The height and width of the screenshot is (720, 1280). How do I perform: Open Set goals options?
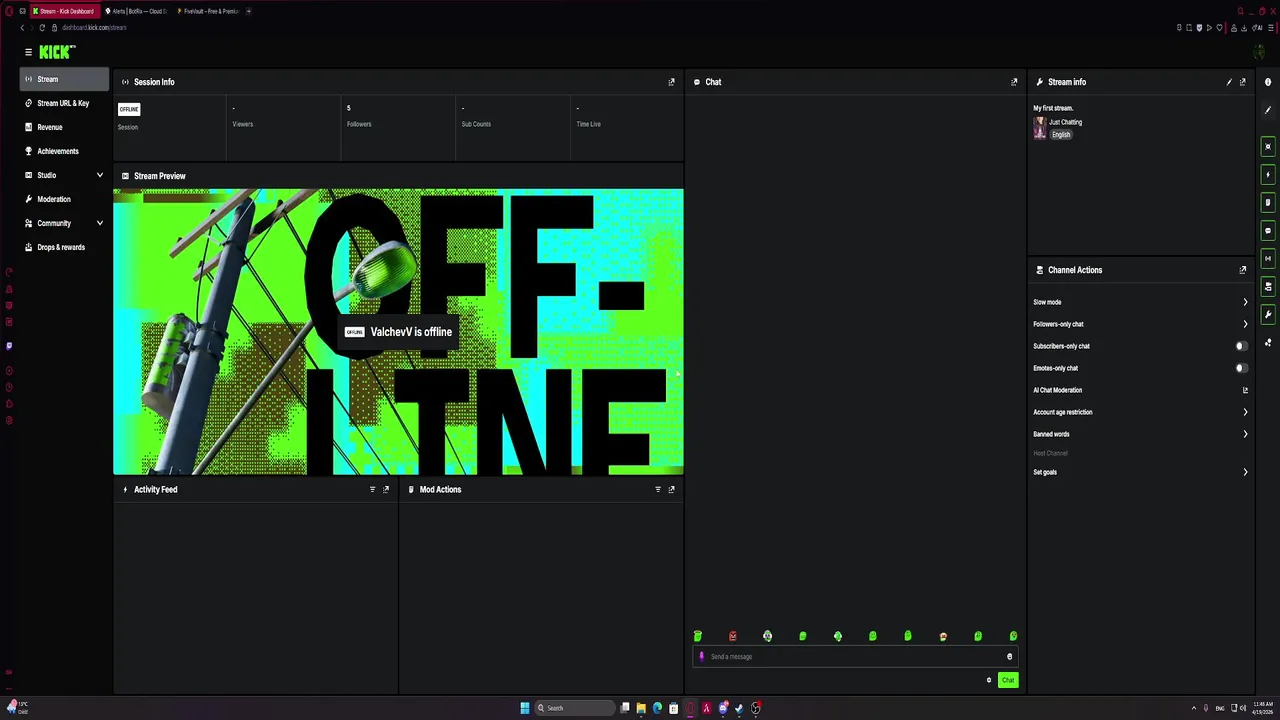[x=1141, y=472]
